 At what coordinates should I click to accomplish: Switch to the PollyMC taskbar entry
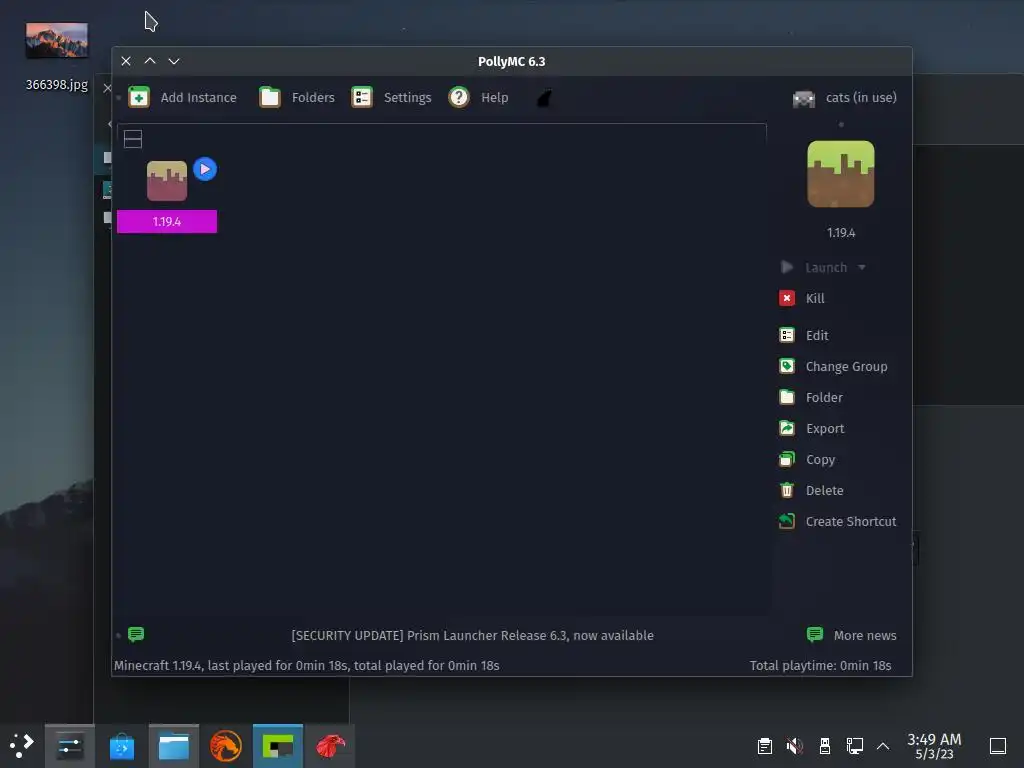click(x=278, y=746)
